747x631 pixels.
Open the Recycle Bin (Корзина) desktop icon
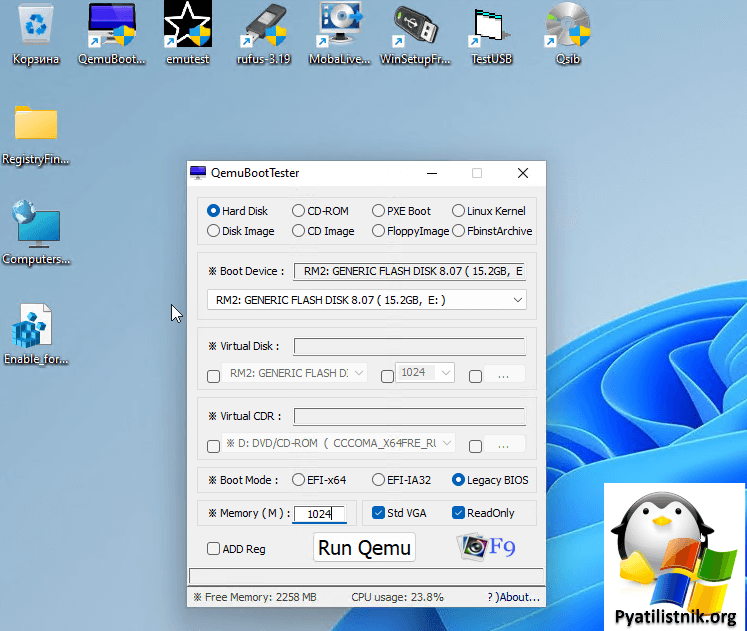[x=36, y=33]
